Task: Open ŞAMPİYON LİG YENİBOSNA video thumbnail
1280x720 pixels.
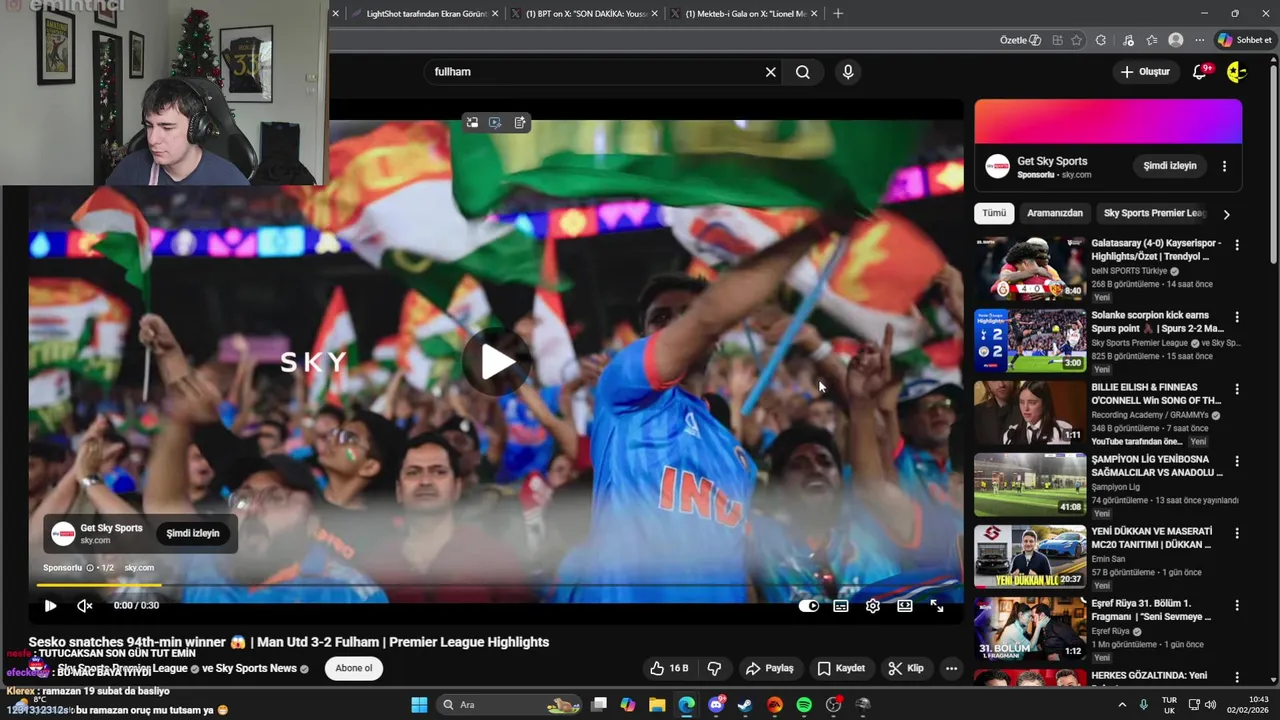Action: (x=1030, y=484)
